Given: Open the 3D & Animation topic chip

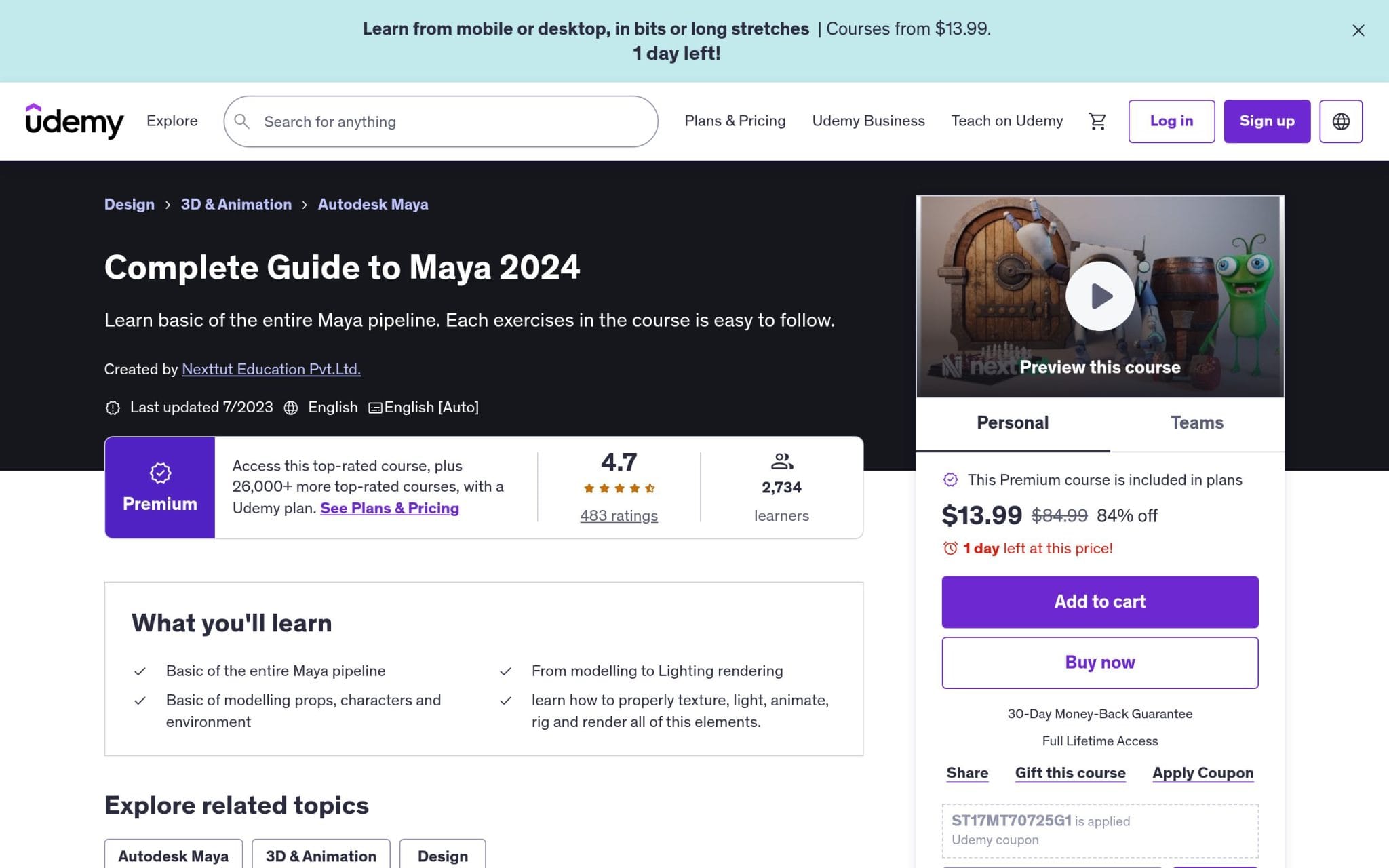Looking at the screenshot, I should [321, 854].
